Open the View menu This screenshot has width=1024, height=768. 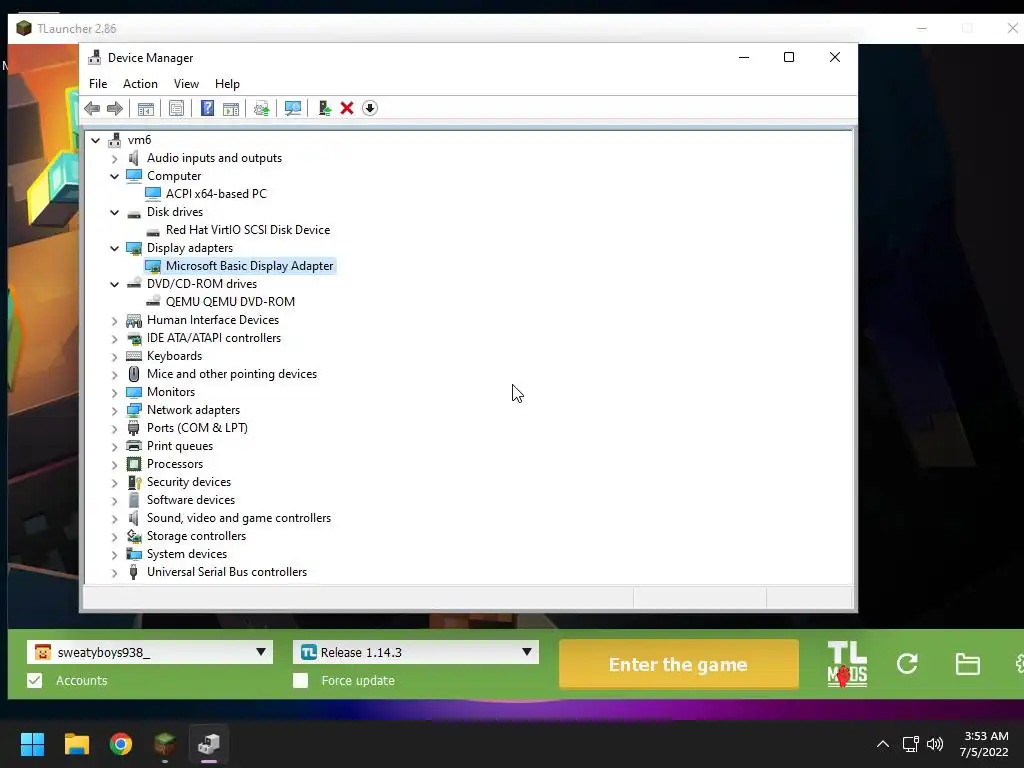point(186,84)
